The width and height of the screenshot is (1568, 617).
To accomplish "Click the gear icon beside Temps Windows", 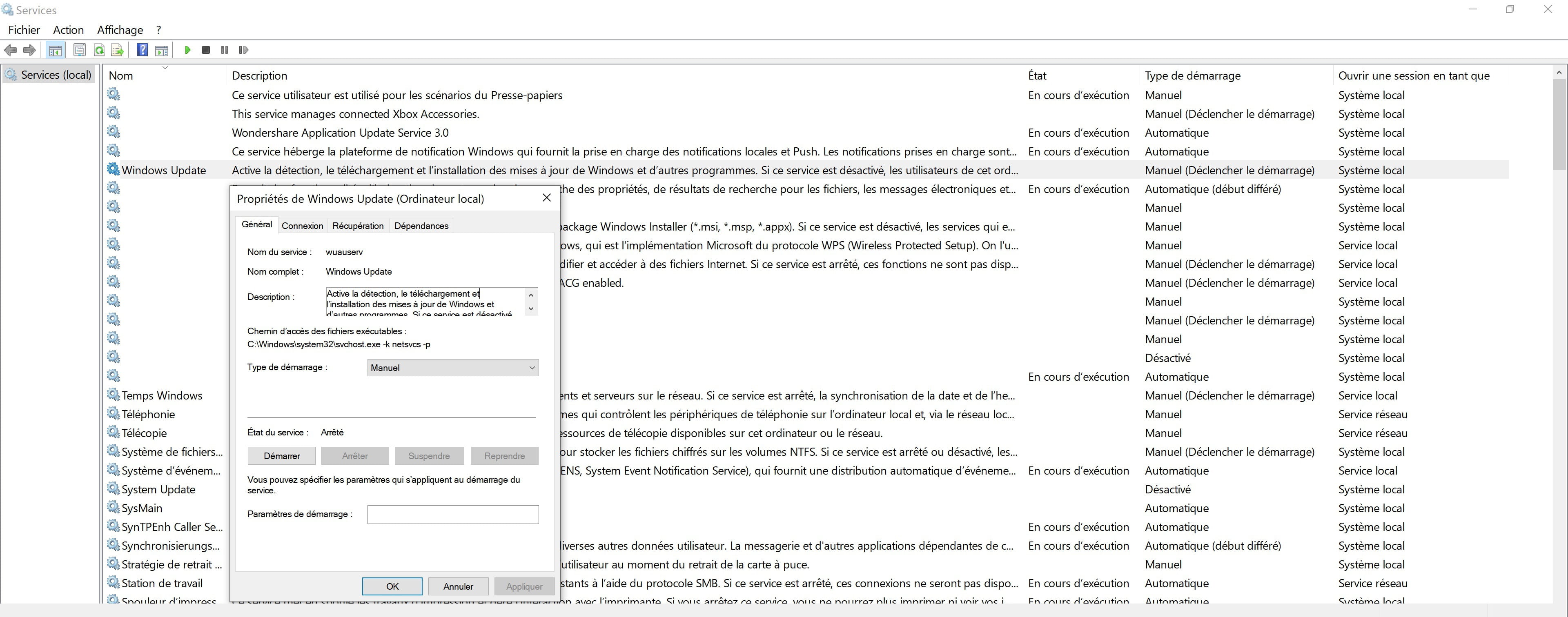I will click(113, 394).
